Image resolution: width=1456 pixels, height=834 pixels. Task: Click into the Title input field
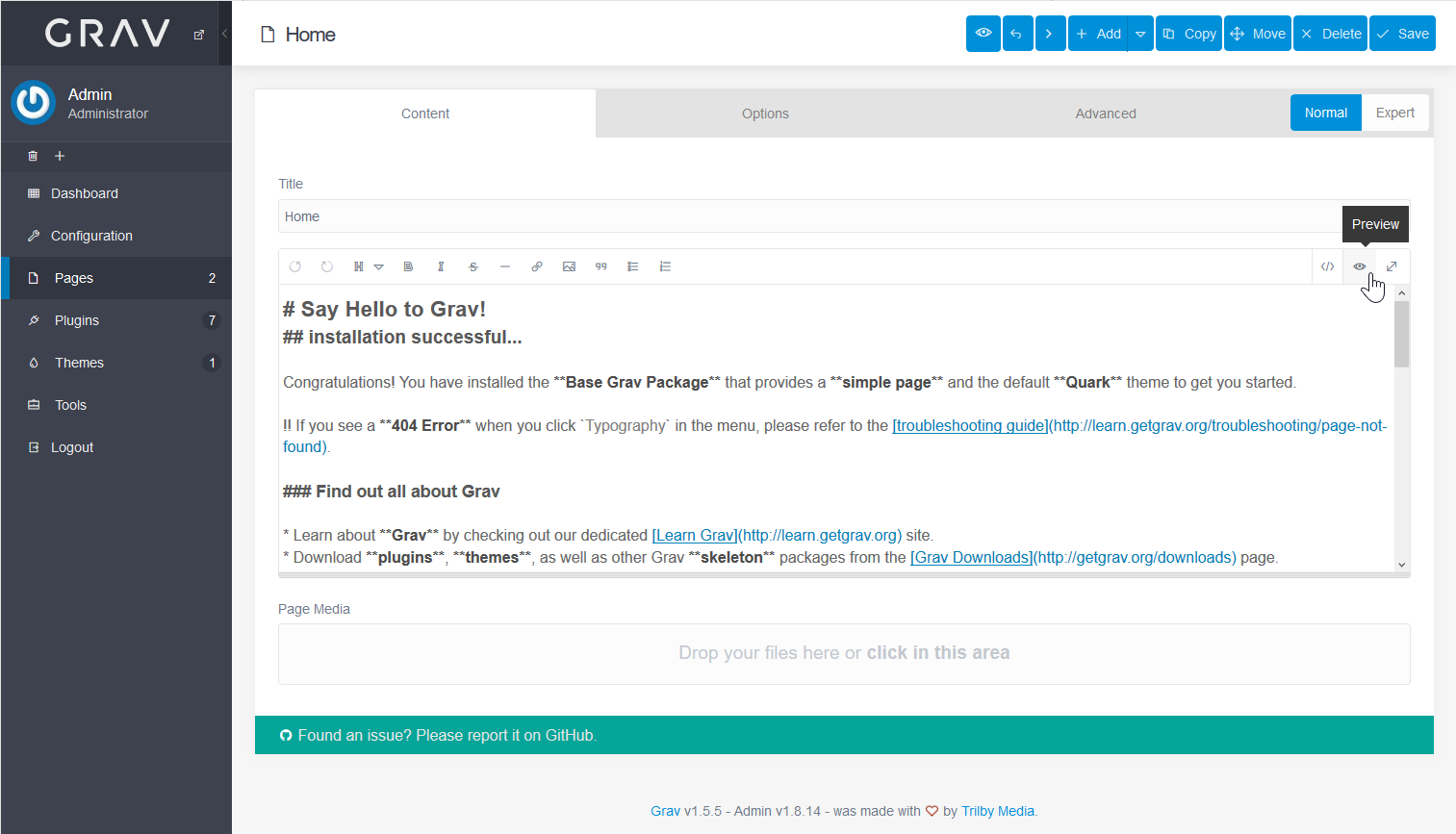808,216
